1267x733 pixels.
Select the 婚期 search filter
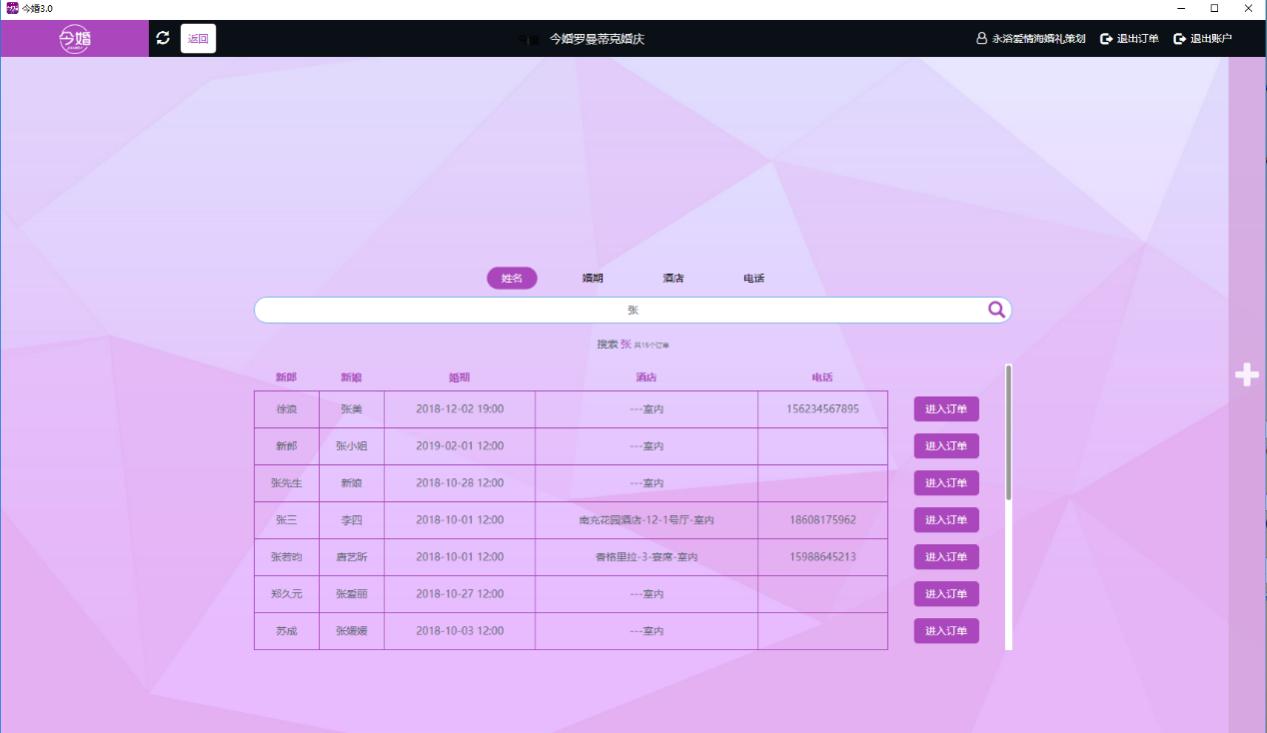[591, 278]
